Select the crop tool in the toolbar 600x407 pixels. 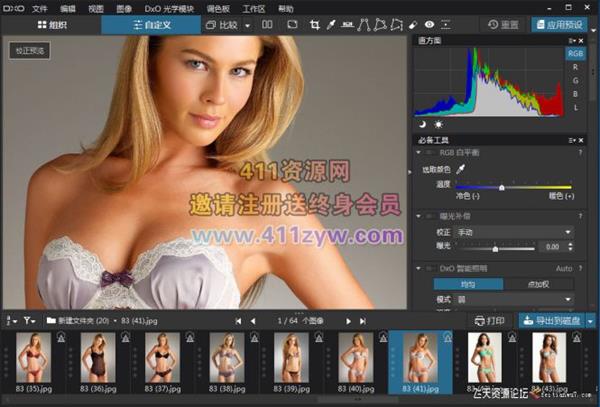315,23
